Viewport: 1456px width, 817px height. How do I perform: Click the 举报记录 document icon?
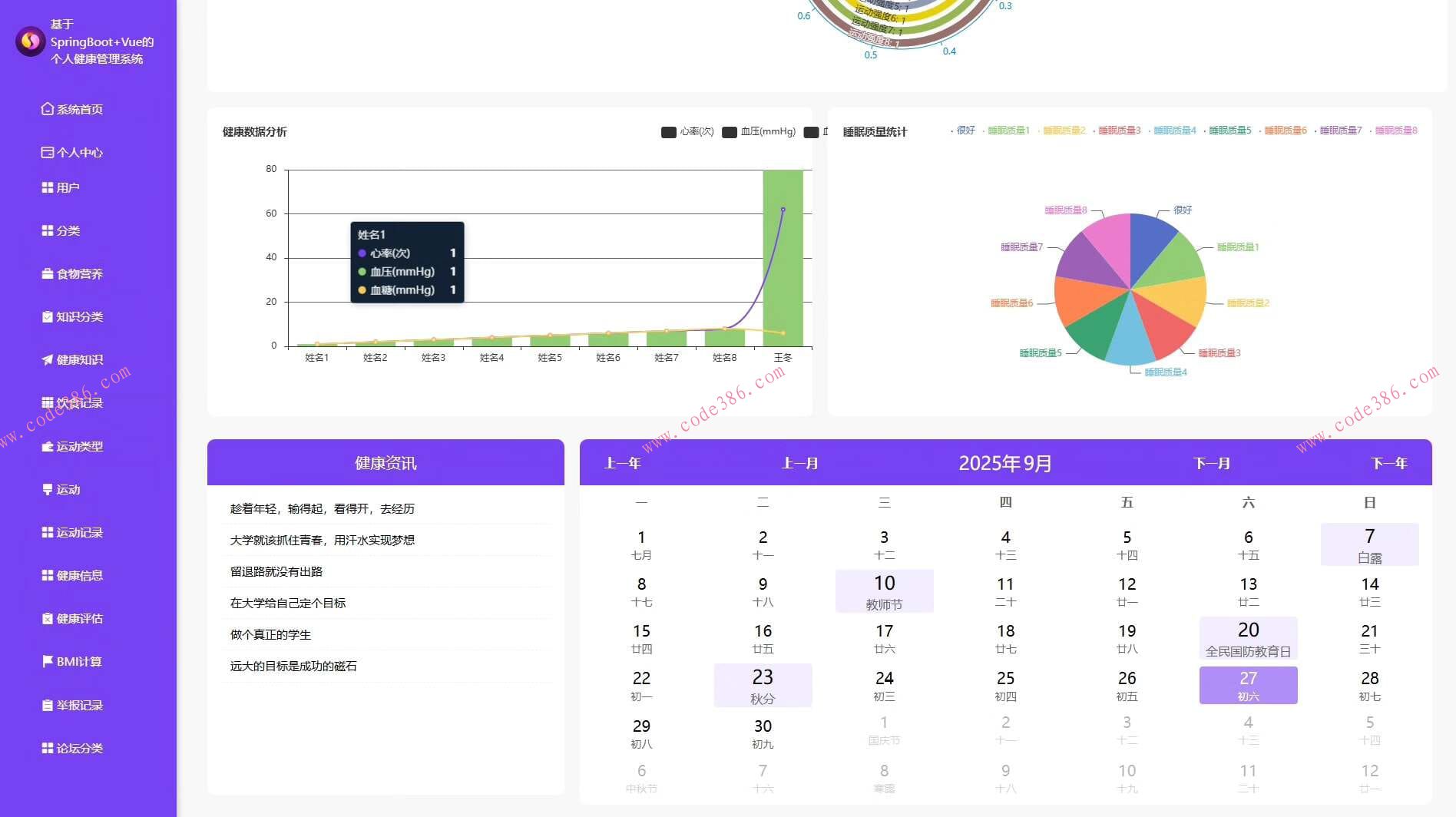48,705
